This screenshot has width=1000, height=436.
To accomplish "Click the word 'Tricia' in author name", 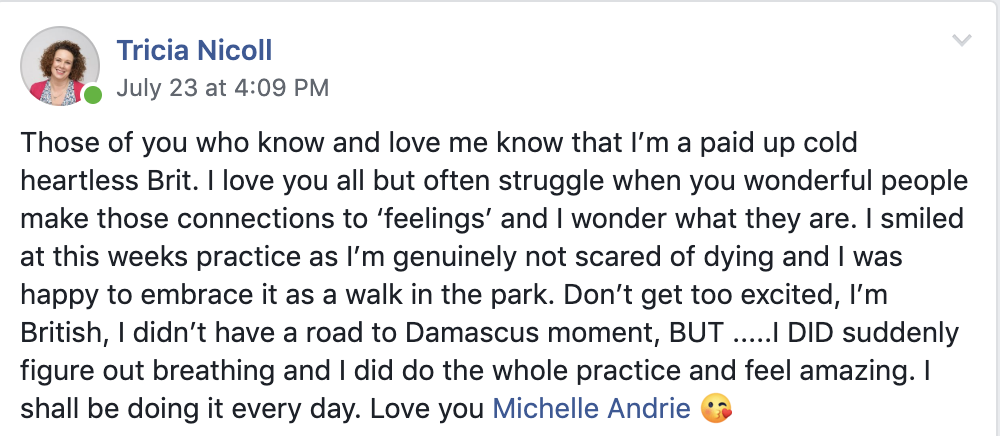I will (x=150, y=49).
